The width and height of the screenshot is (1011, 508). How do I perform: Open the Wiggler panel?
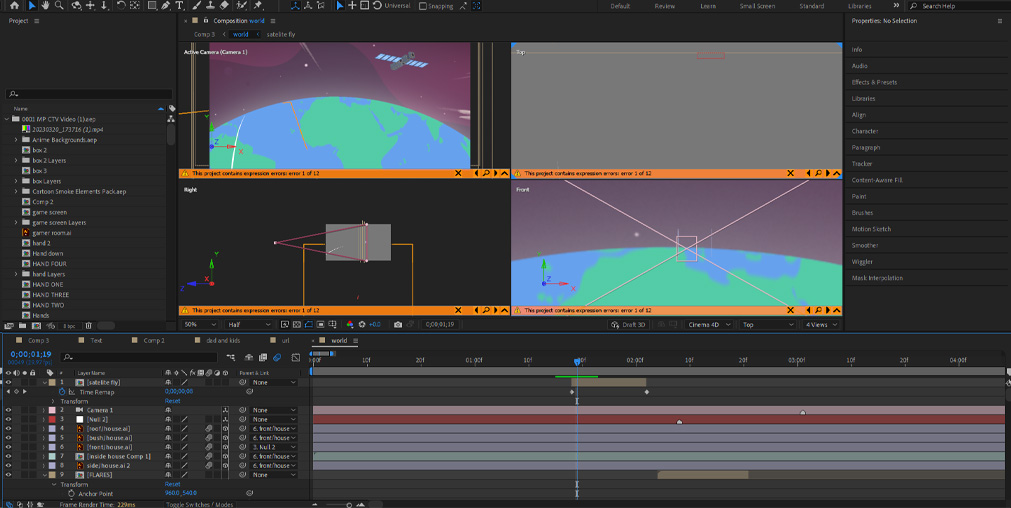(x=862, y=262)
